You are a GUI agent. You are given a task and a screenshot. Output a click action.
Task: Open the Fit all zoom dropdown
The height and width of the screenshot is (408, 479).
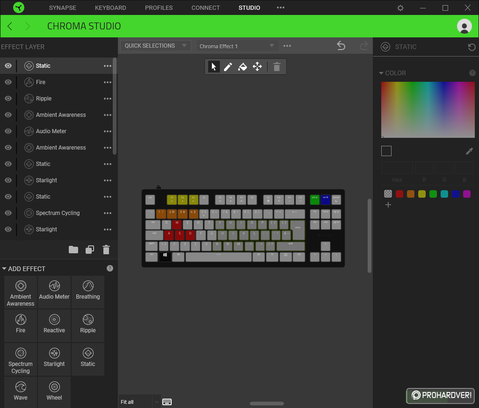(x=139, y=402)
